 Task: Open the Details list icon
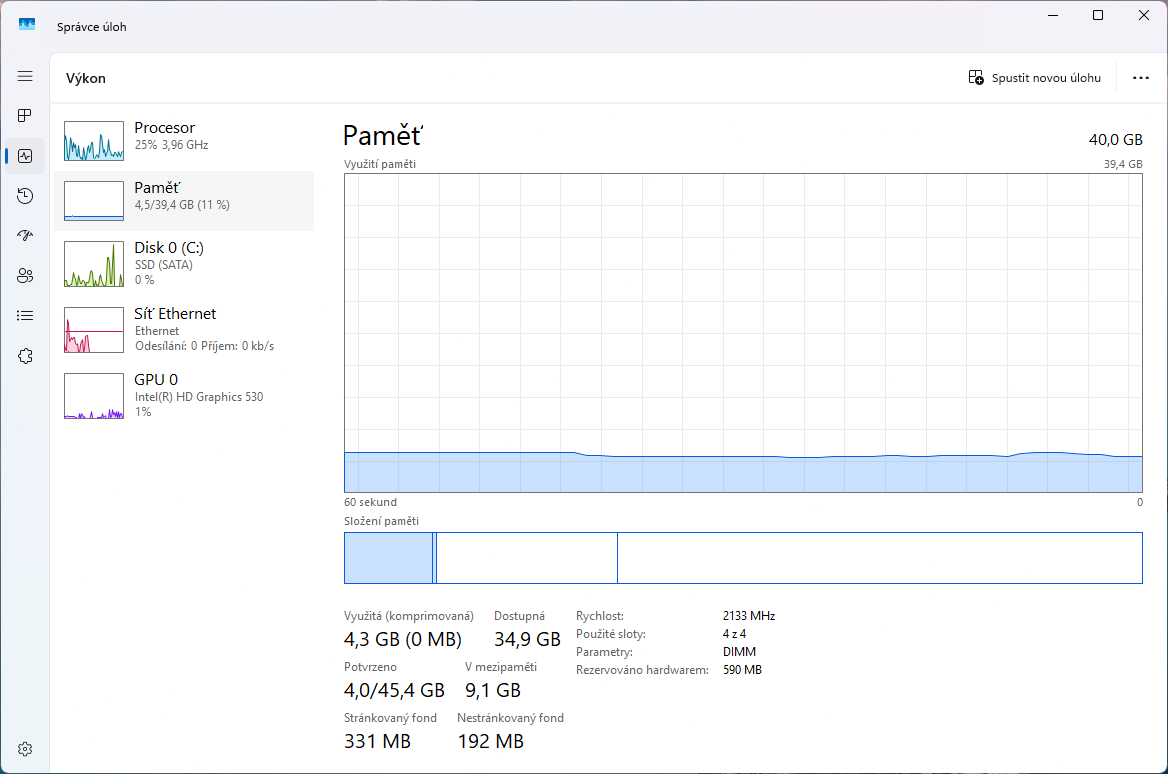coord(25,316)
